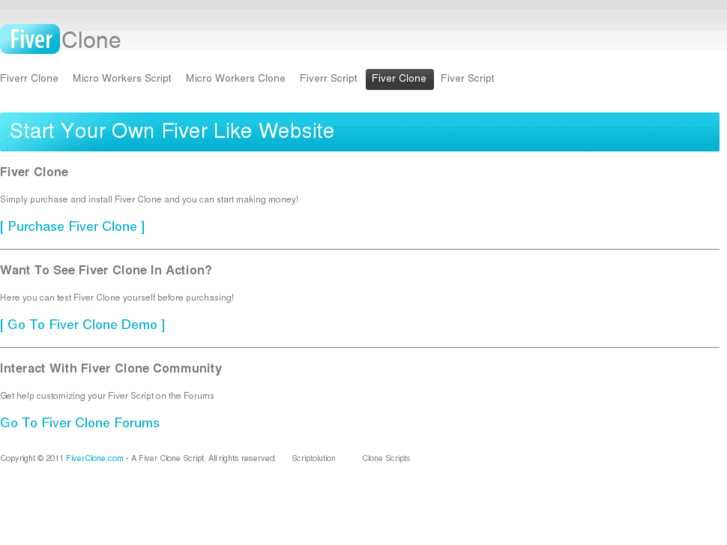
Task: Visit Go To Fiver Clone Forums link
Action: point(80,423)
